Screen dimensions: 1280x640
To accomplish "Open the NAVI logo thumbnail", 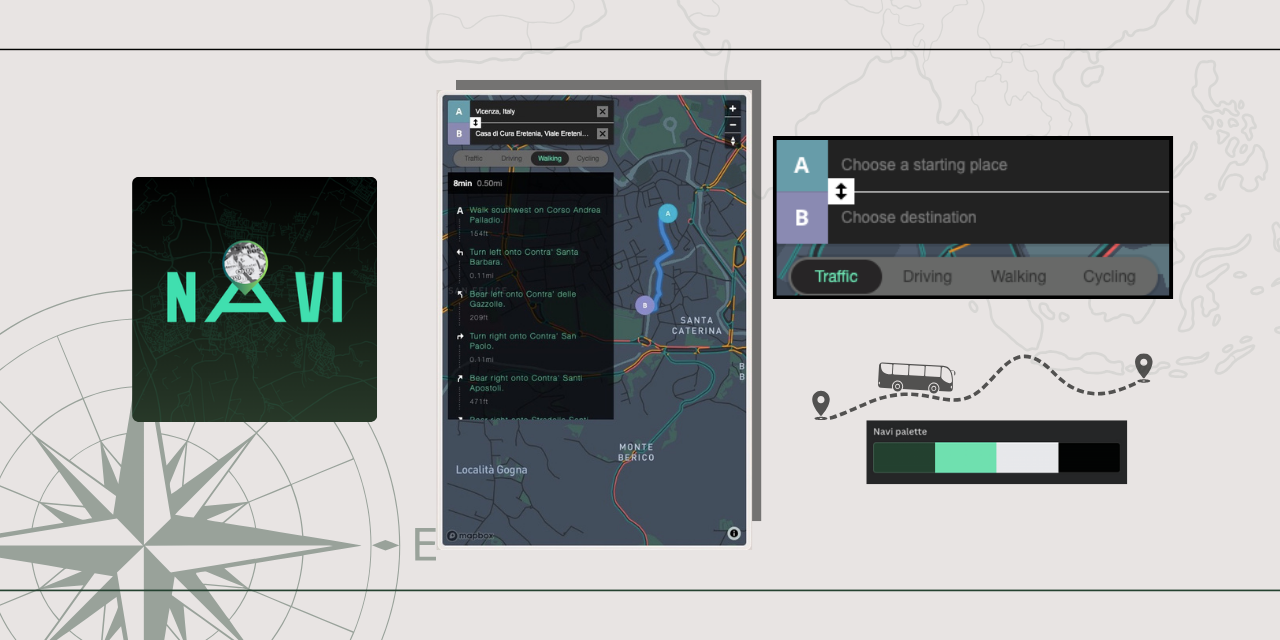I will tap(254, 299).
